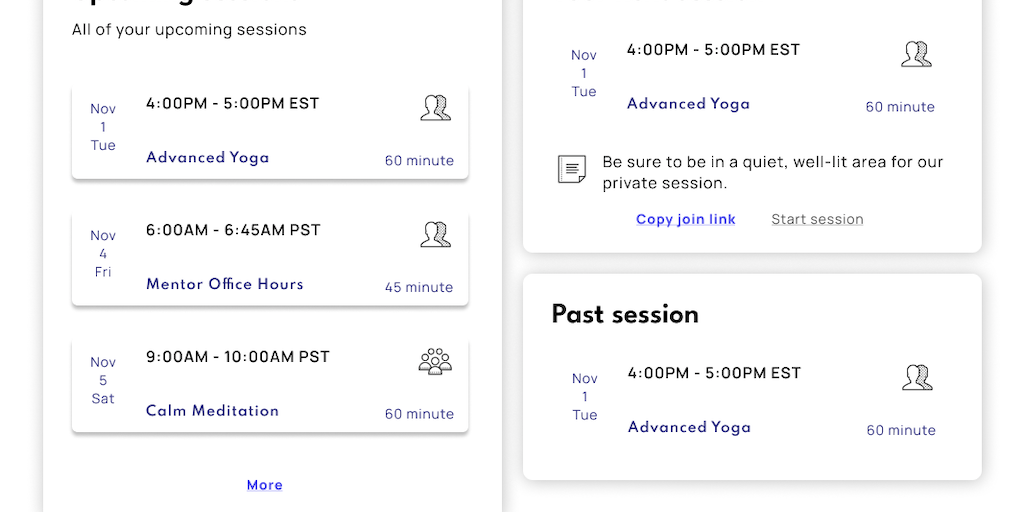Click the Nov 4 Fri date label
The width and height of the screenshot is (1024, 512).
[103, 254]
